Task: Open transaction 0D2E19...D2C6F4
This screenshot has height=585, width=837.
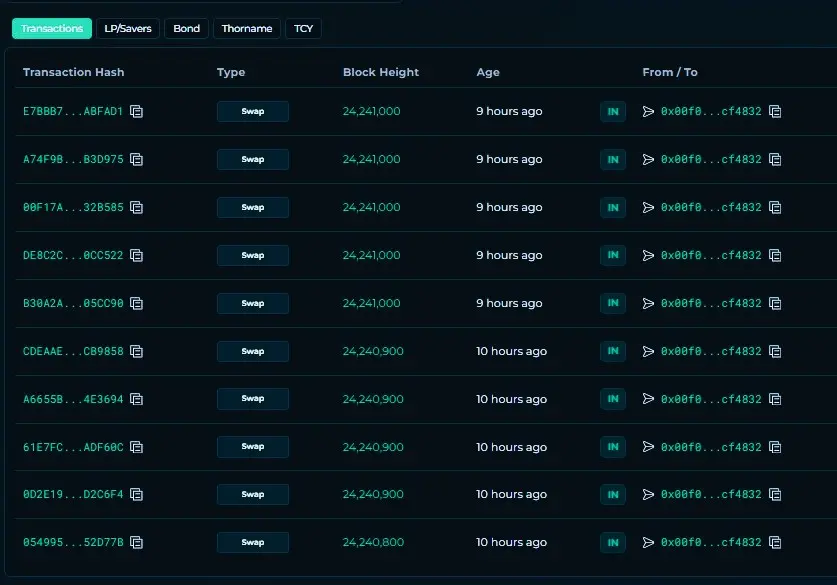Action: click(x=73, y=494)
